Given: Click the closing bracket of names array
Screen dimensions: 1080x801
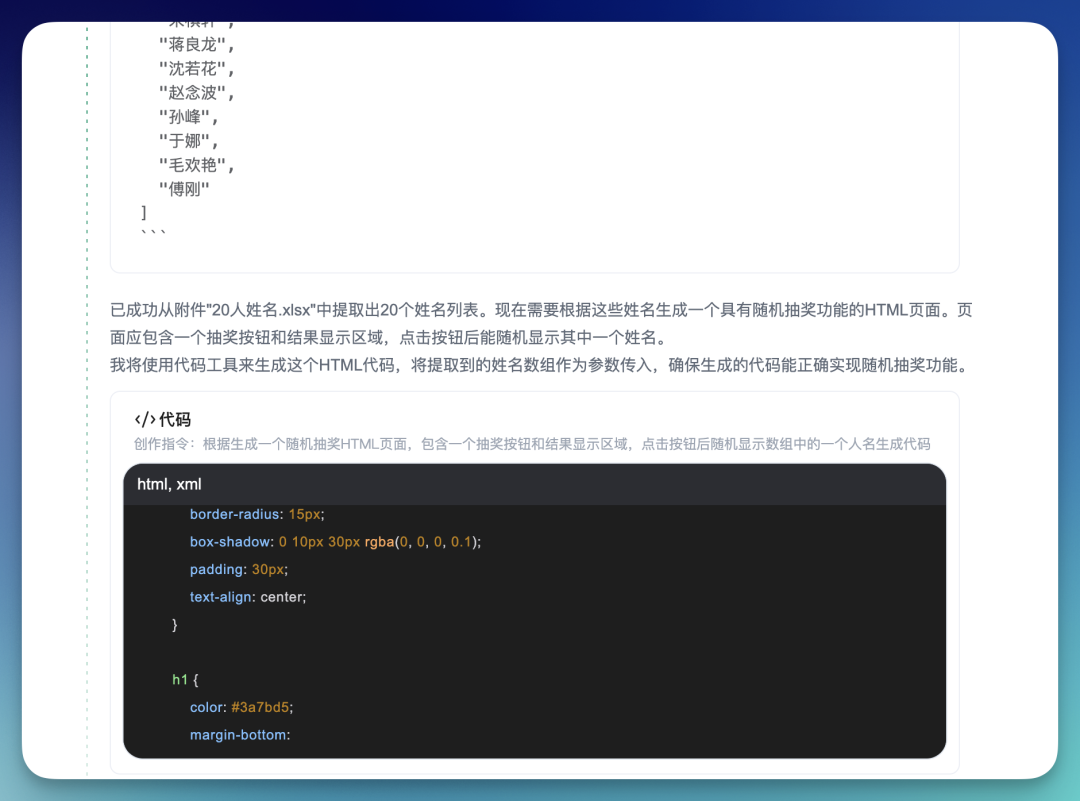Looking at the screenshot, I should [x=144, y=213].
